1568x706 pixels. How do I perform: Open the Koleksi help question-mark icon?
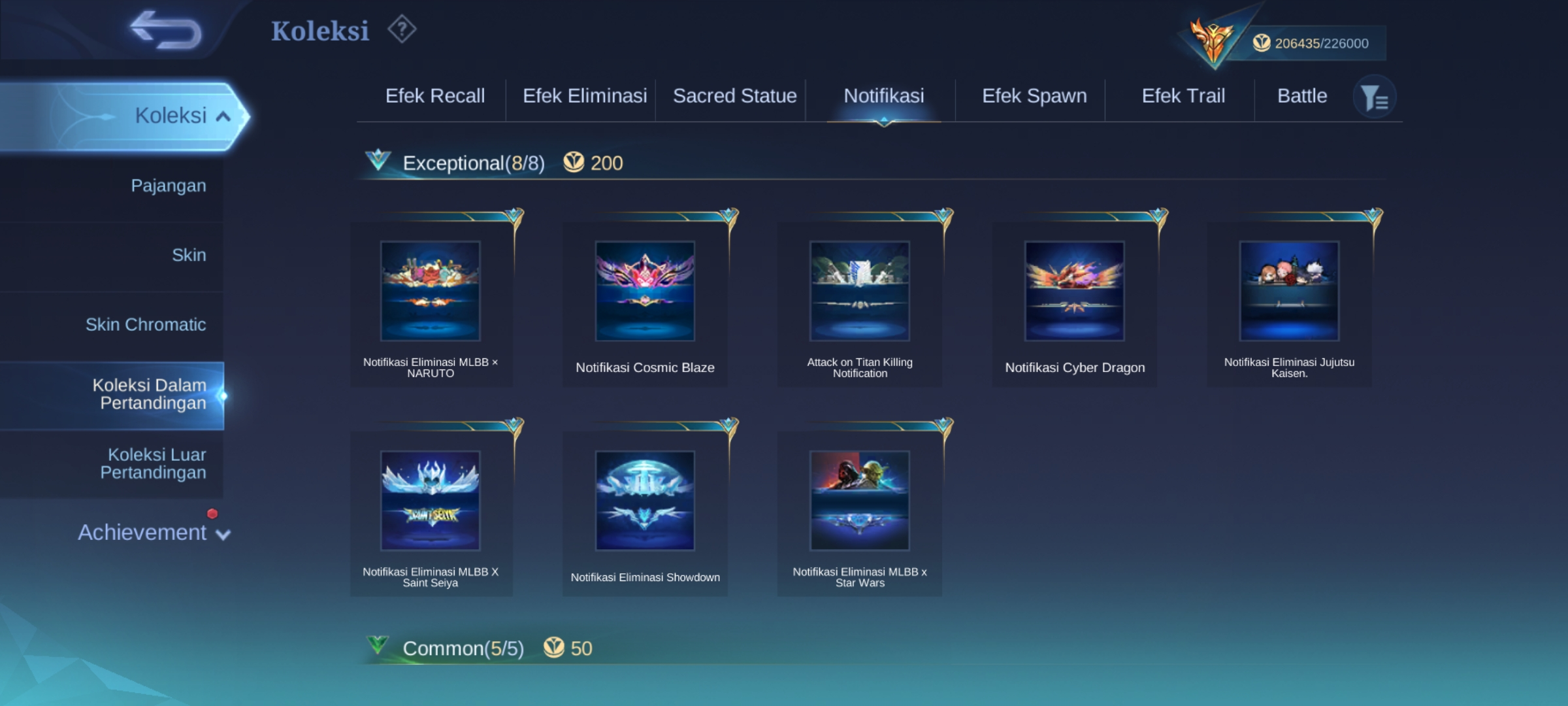click(402, 30)
